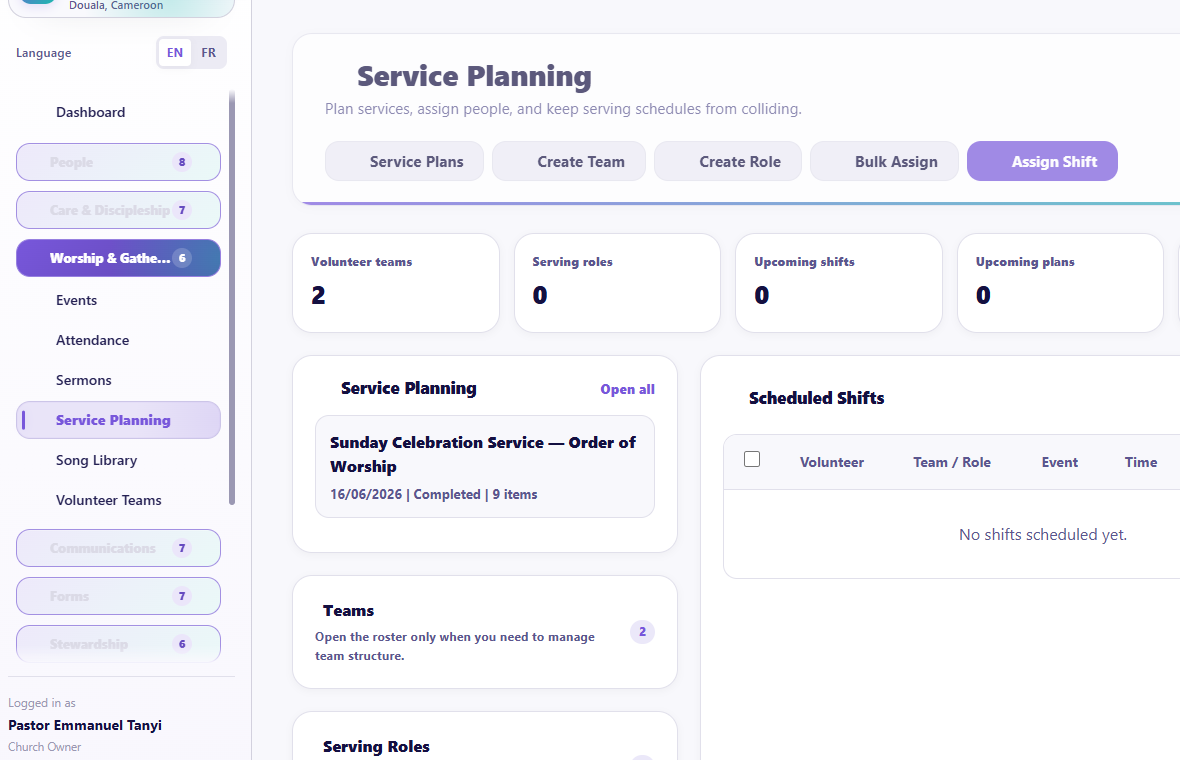The width and height of the screenshot is (1180, 760).
Task: Expand the People sidebar group
Action: (118, 162)
